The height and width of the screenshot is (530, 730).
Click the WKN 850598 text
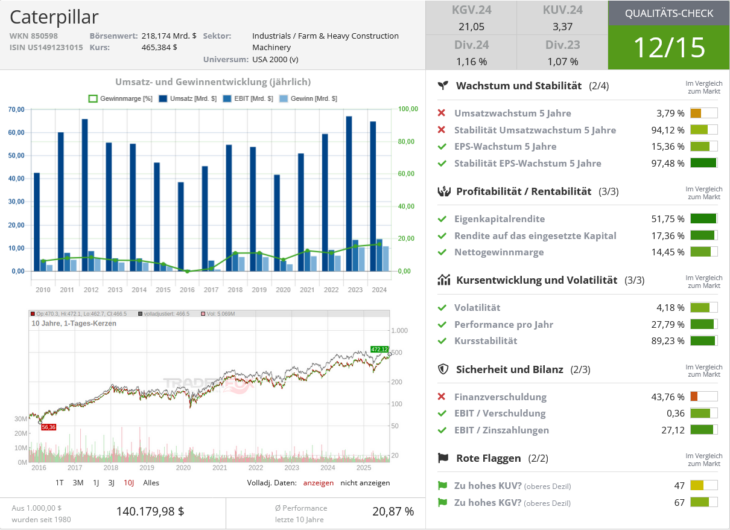tap(34, 35)
